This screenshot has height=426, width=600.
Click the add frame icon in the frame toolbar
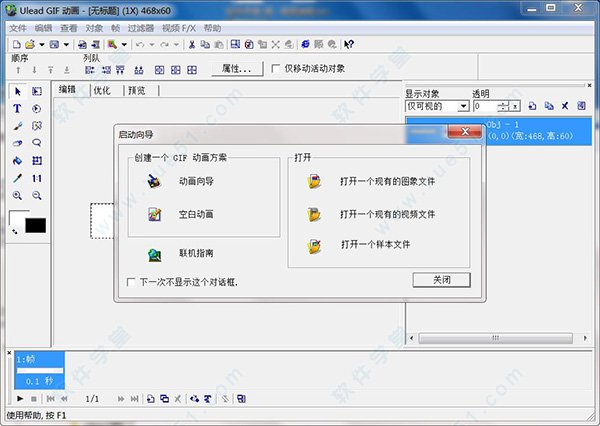tap(150, 399)
